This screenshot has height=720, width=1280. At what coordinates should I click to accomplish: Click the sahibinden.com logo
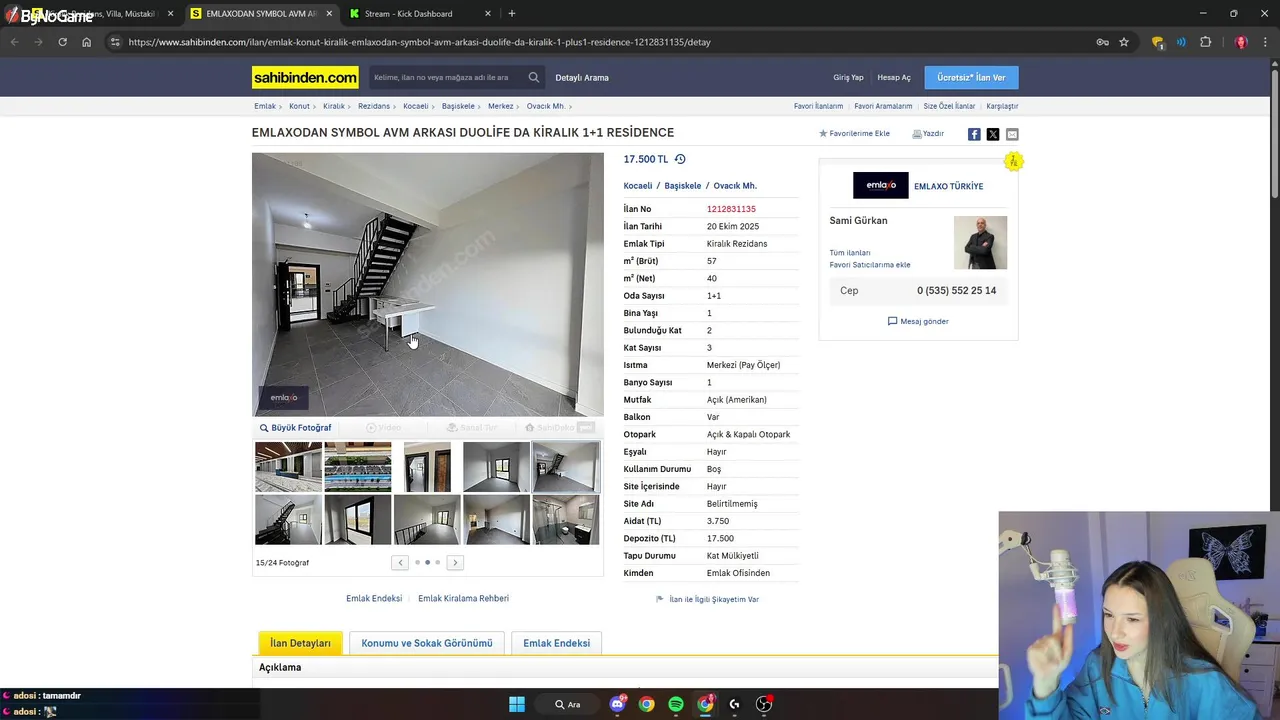click(305, 77)
